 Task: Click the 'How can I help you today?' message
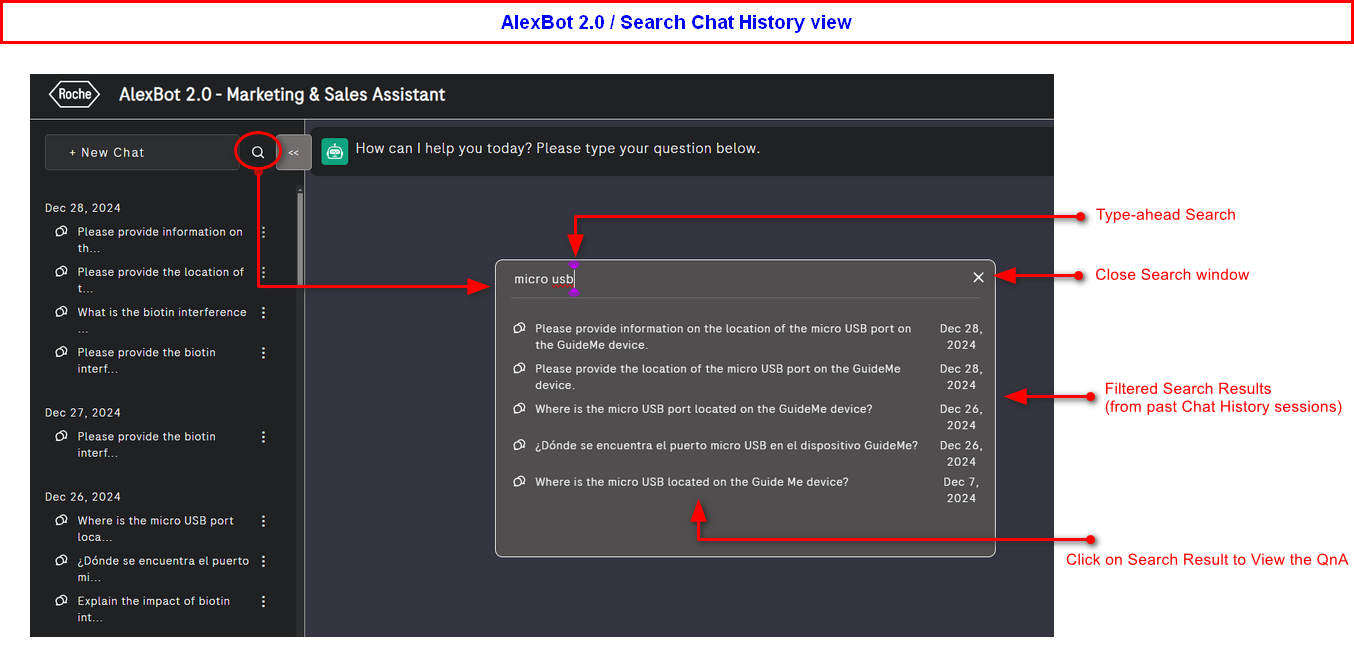tap(558, 148)
